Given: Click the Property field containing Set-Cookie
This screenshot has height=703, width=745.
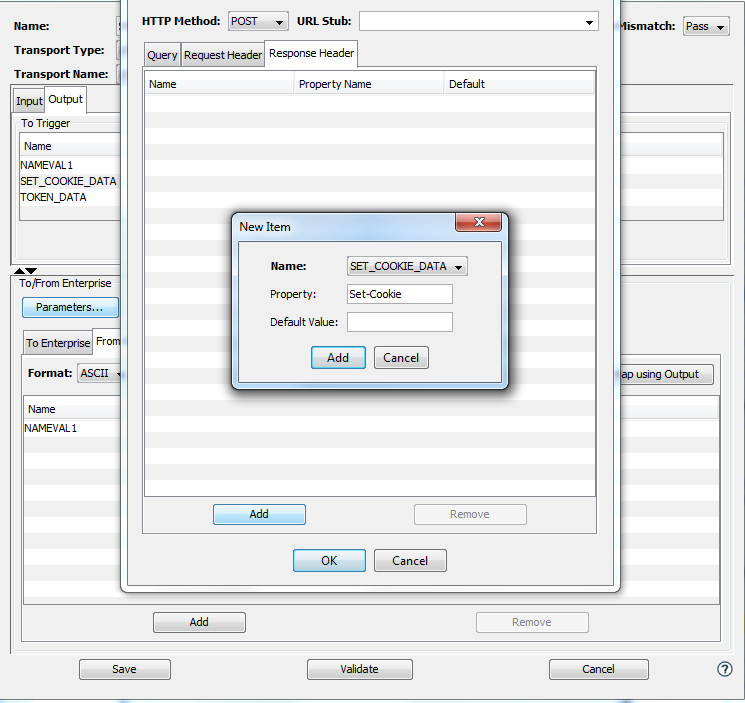Looking at the screenshot, I should click(x=399, y=294).
